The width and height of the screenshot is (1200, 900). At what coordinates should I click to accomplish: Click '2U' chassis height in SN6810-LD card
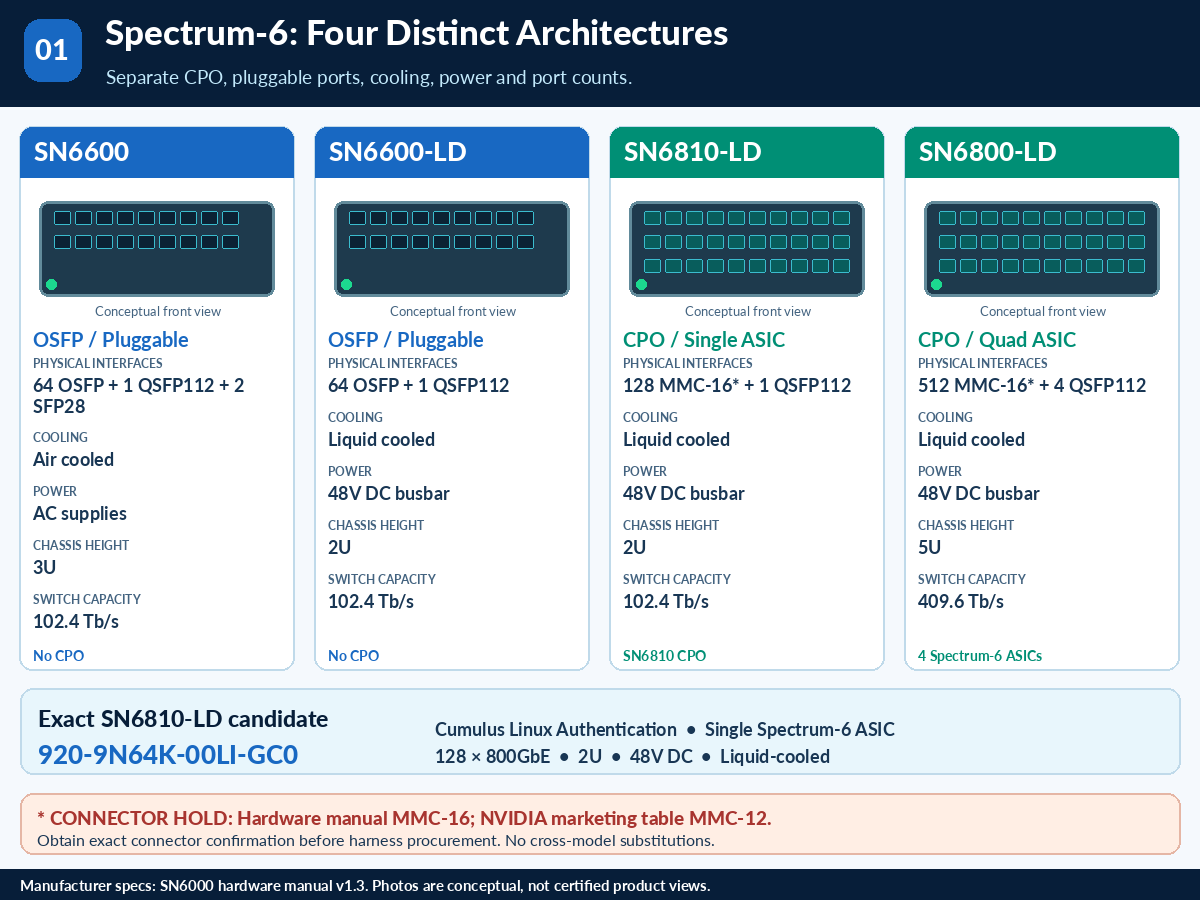635,548
